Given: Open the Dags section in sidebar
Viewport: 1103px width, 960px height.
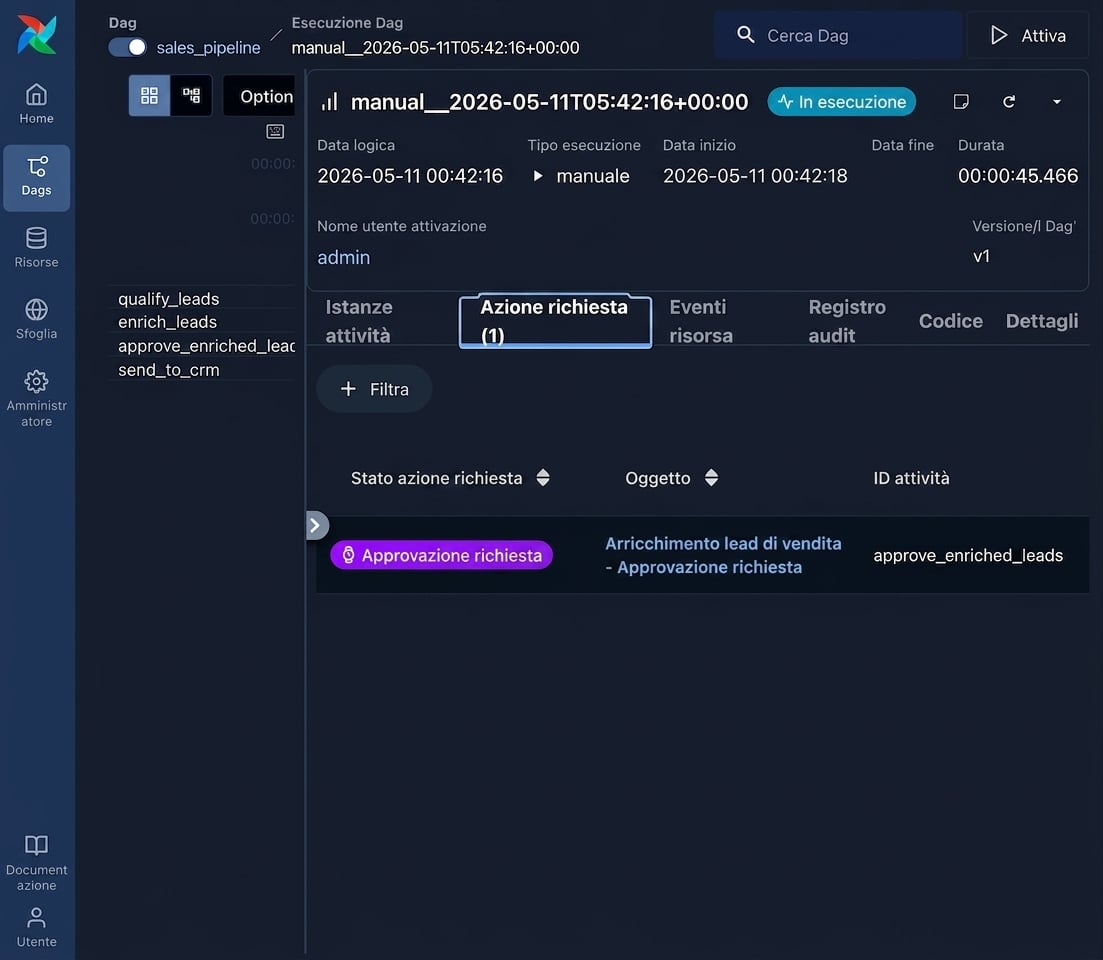Looking at the screenshot, I should coord(37,177).
